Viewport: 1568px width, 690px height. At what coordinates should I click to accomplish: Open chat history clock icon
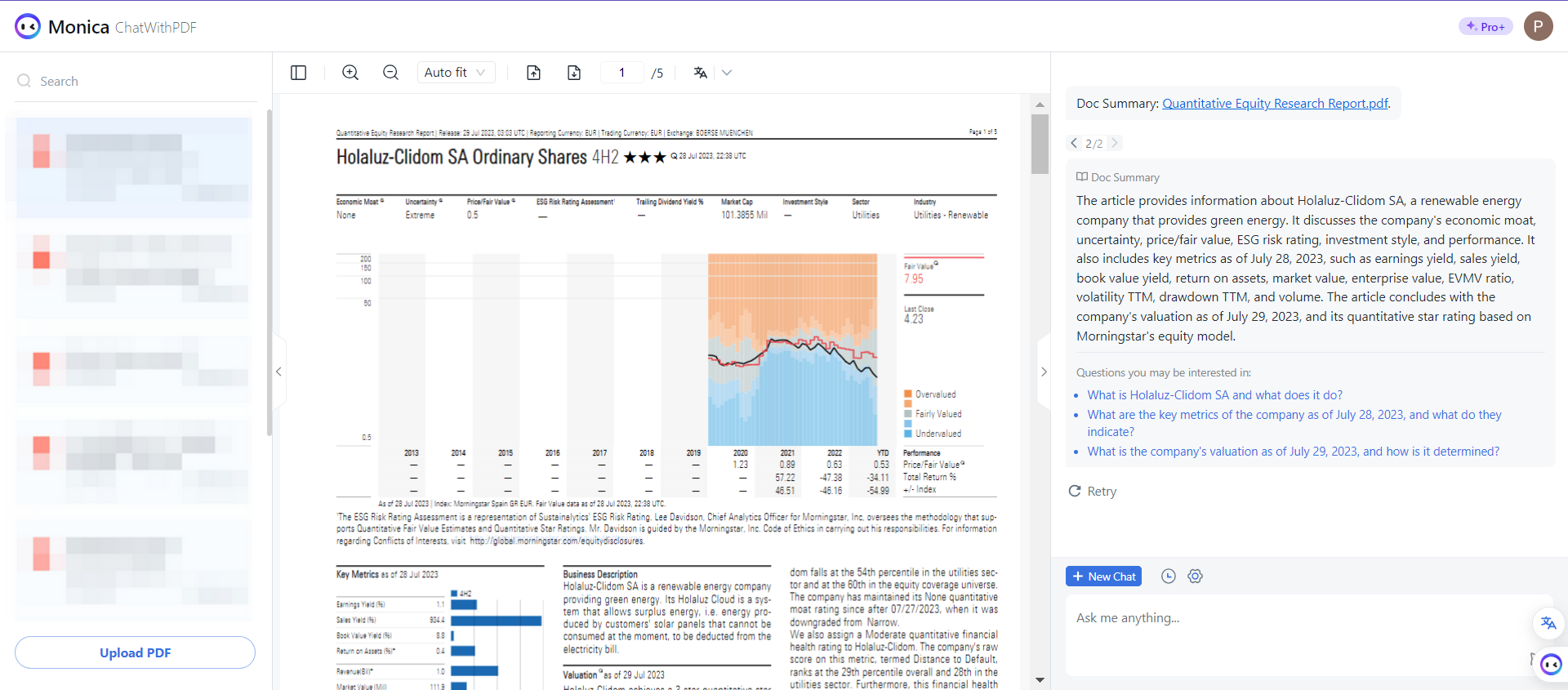click(1169, 576)
